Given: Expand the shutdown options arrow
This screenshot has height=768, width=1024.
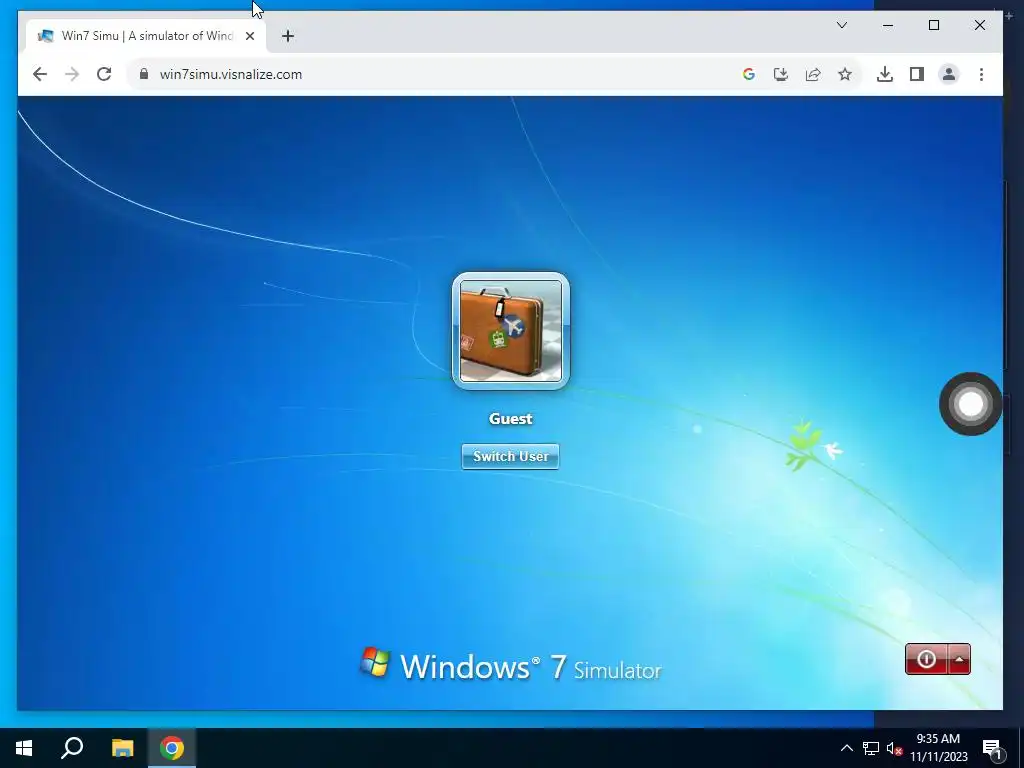Looking at the screenshot, I should 959,659.
